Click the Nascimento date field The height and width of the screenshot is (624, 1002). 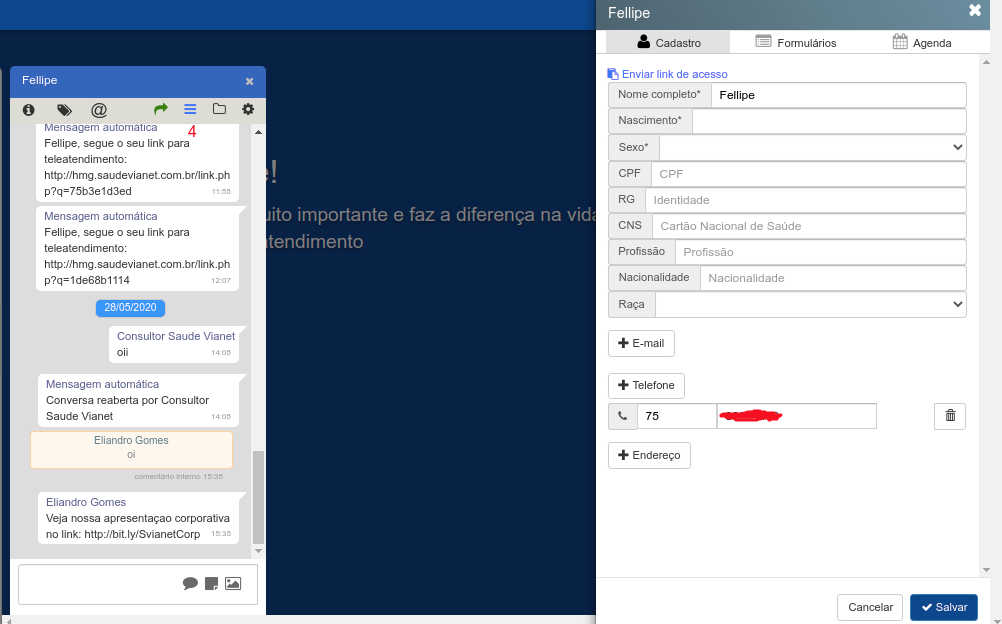click(x=829, y=121)
